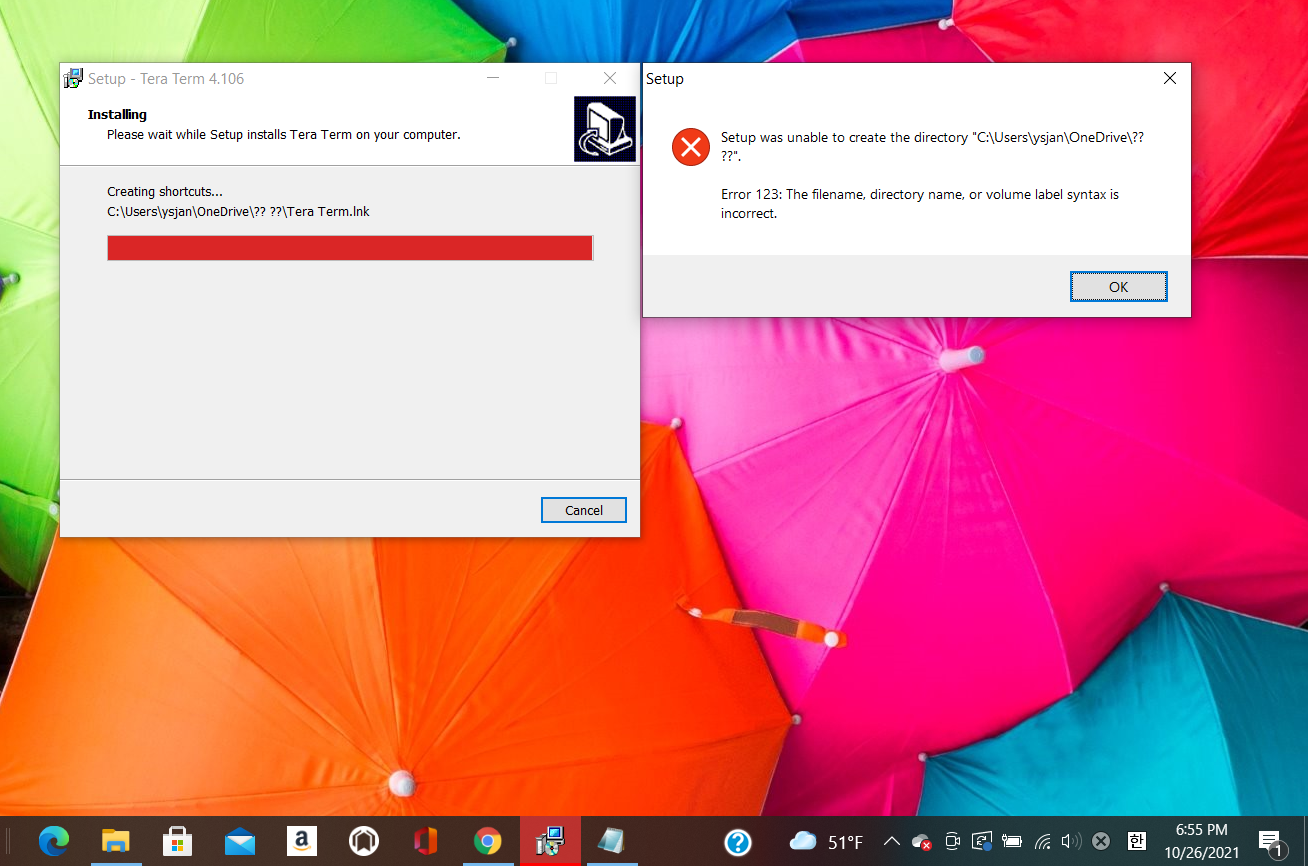Screen dimensions: 1308x866
Task: Click the "Creating shortcuts..." status text
Action: (165, 191)
